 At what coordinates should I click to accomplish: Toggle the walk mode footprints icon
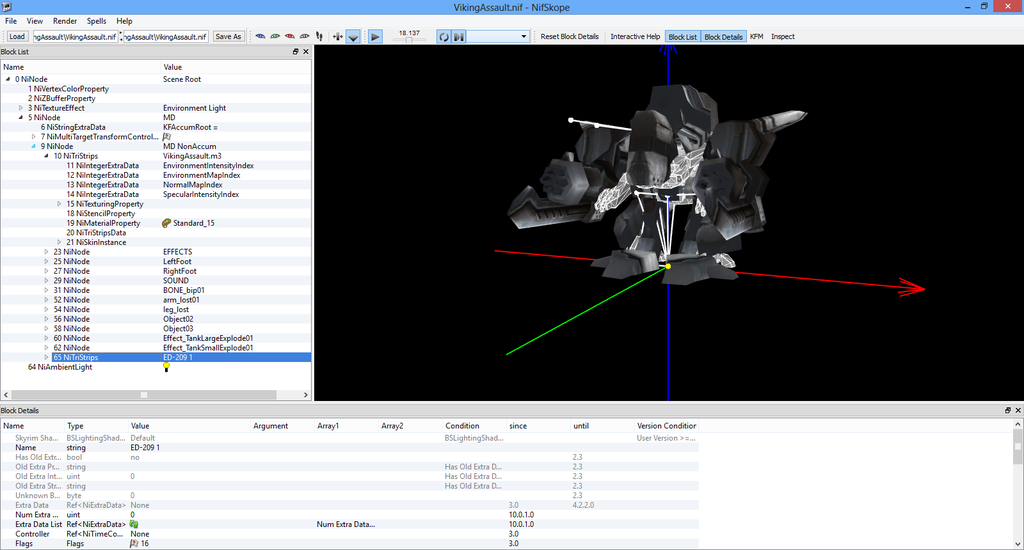click(319, 37)
